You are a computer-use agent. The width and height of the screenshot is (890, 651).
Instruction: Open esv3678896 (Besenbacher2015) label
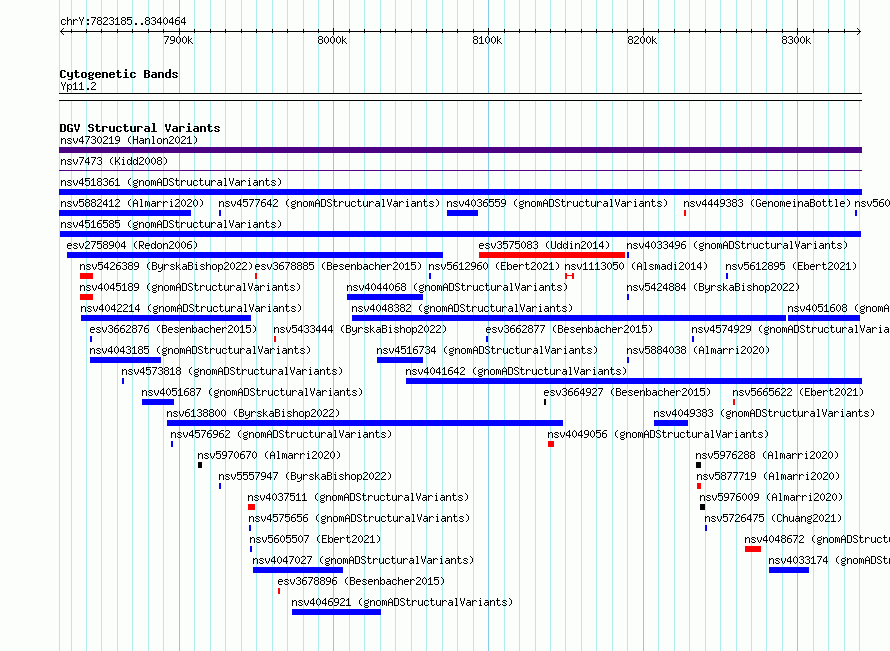361,581
